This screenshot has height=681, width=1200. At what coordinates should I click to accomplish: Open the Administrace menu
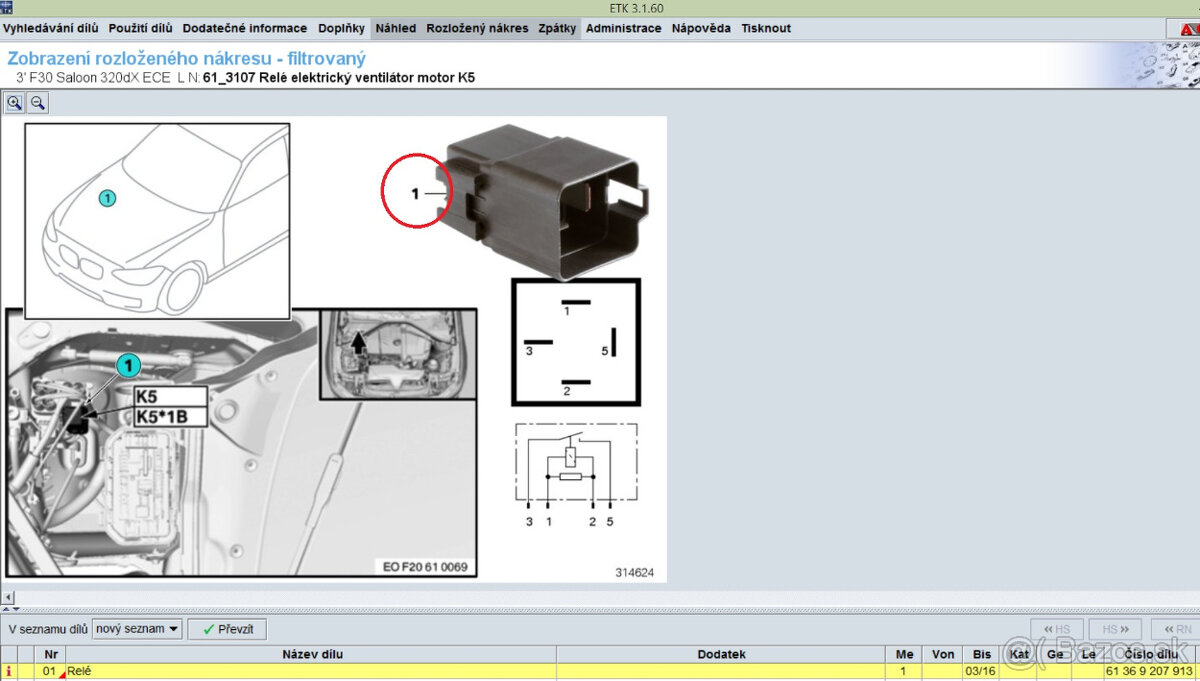[x=623, y=28]
